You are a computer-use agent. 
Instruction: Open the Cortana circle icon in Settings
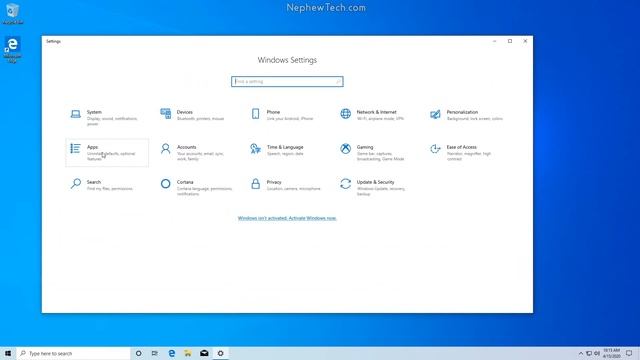[166, 184]
